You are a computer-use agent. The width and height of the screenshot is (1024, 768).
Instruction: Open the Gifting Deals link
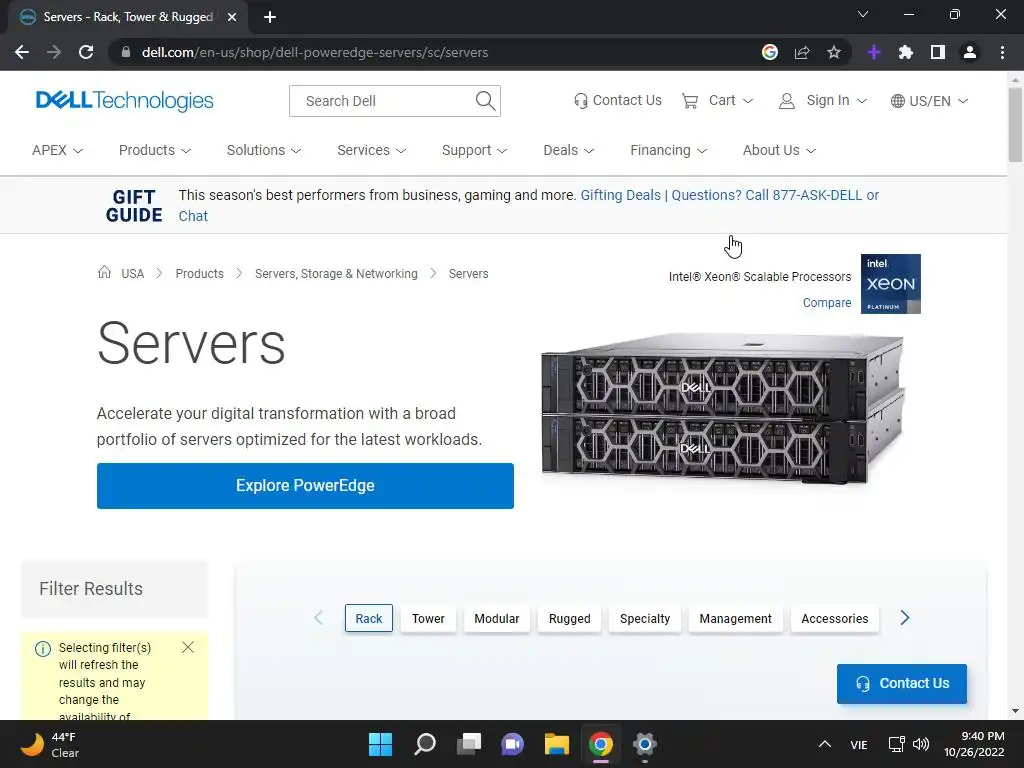click(620, 195)
